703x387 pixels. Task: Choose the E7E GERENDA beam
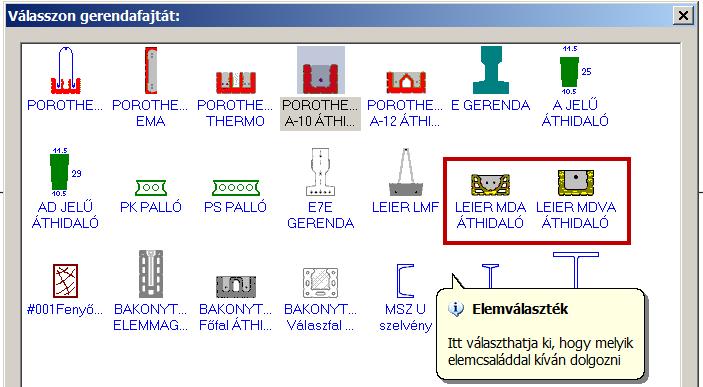pyautogui.click(x=321, y=189)
